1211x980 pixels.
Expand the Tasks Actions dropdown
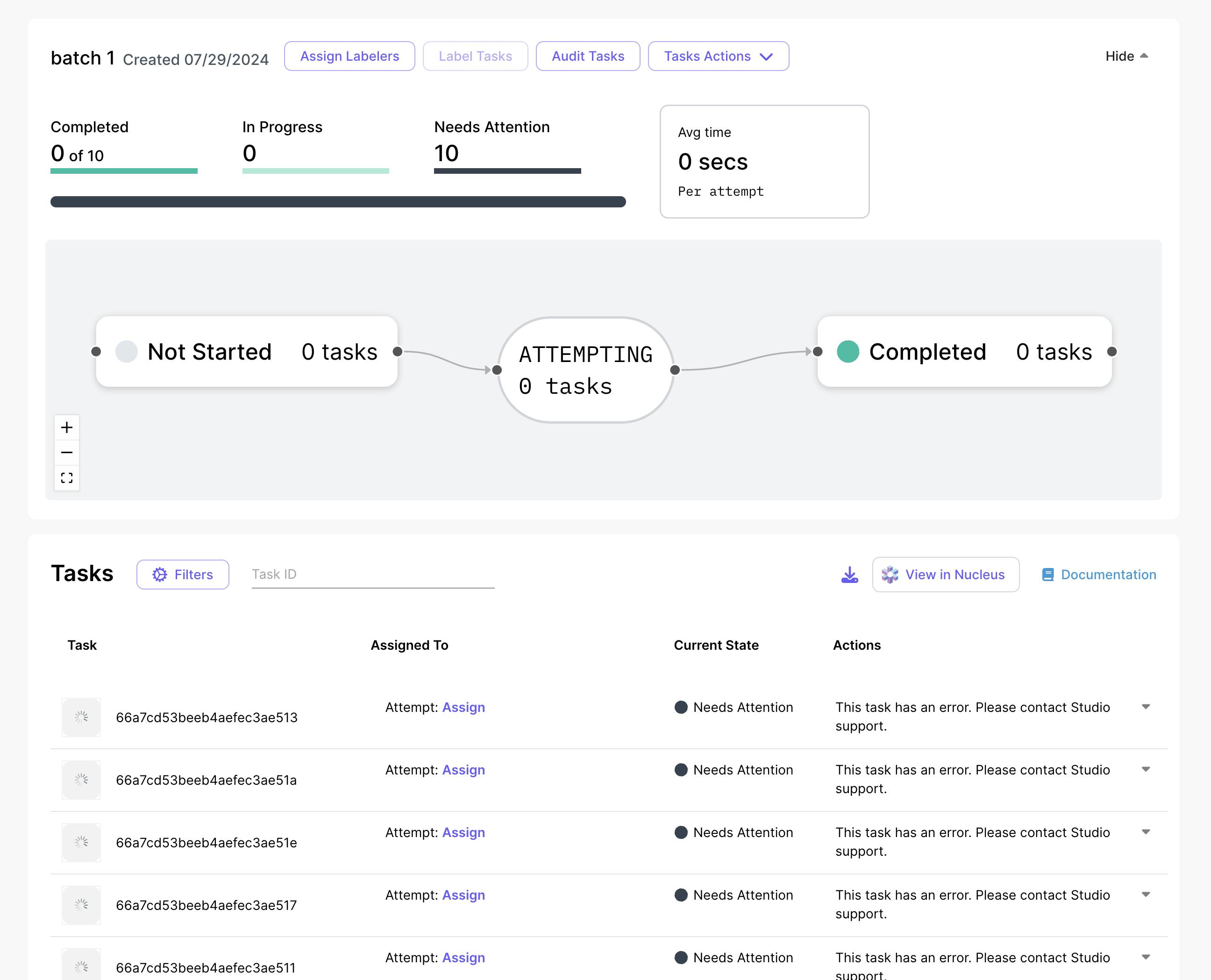pyautogui.click(x=718, y=57)
